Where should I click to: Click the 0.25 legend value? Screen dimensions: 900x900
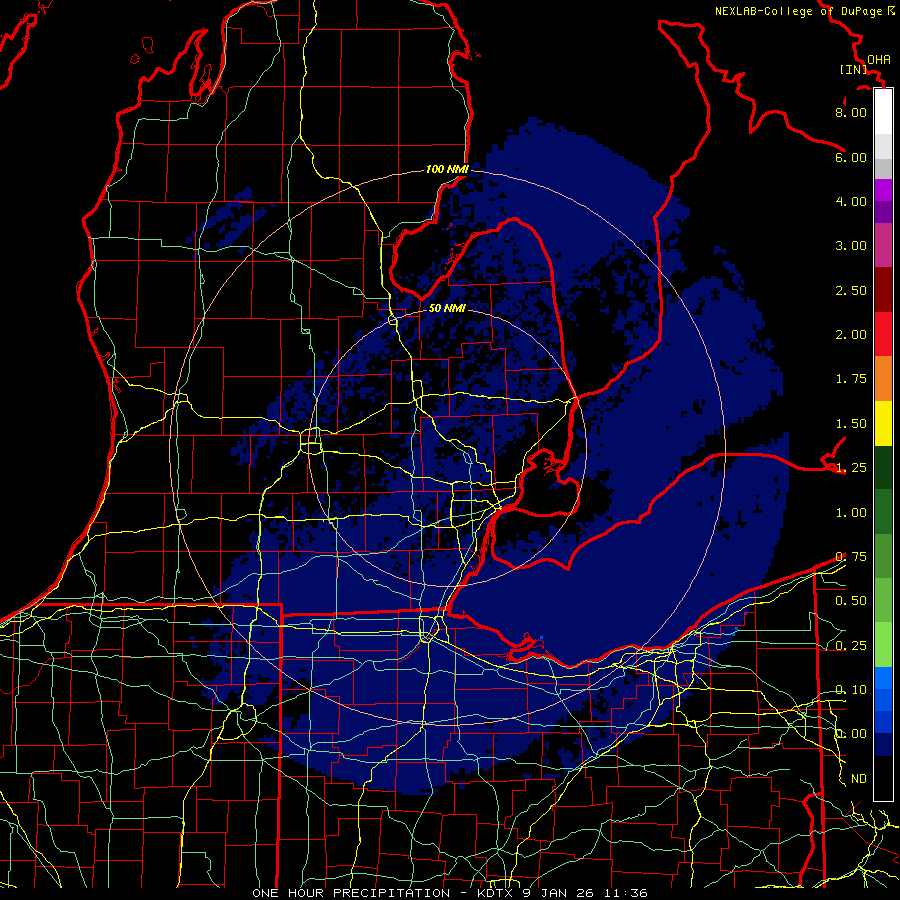851,646
